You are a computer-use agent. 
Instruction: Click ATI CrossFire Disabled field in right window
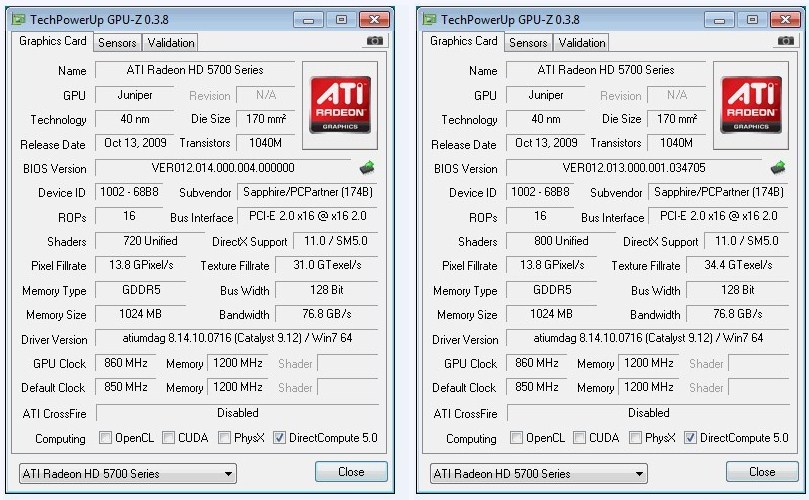648,413
